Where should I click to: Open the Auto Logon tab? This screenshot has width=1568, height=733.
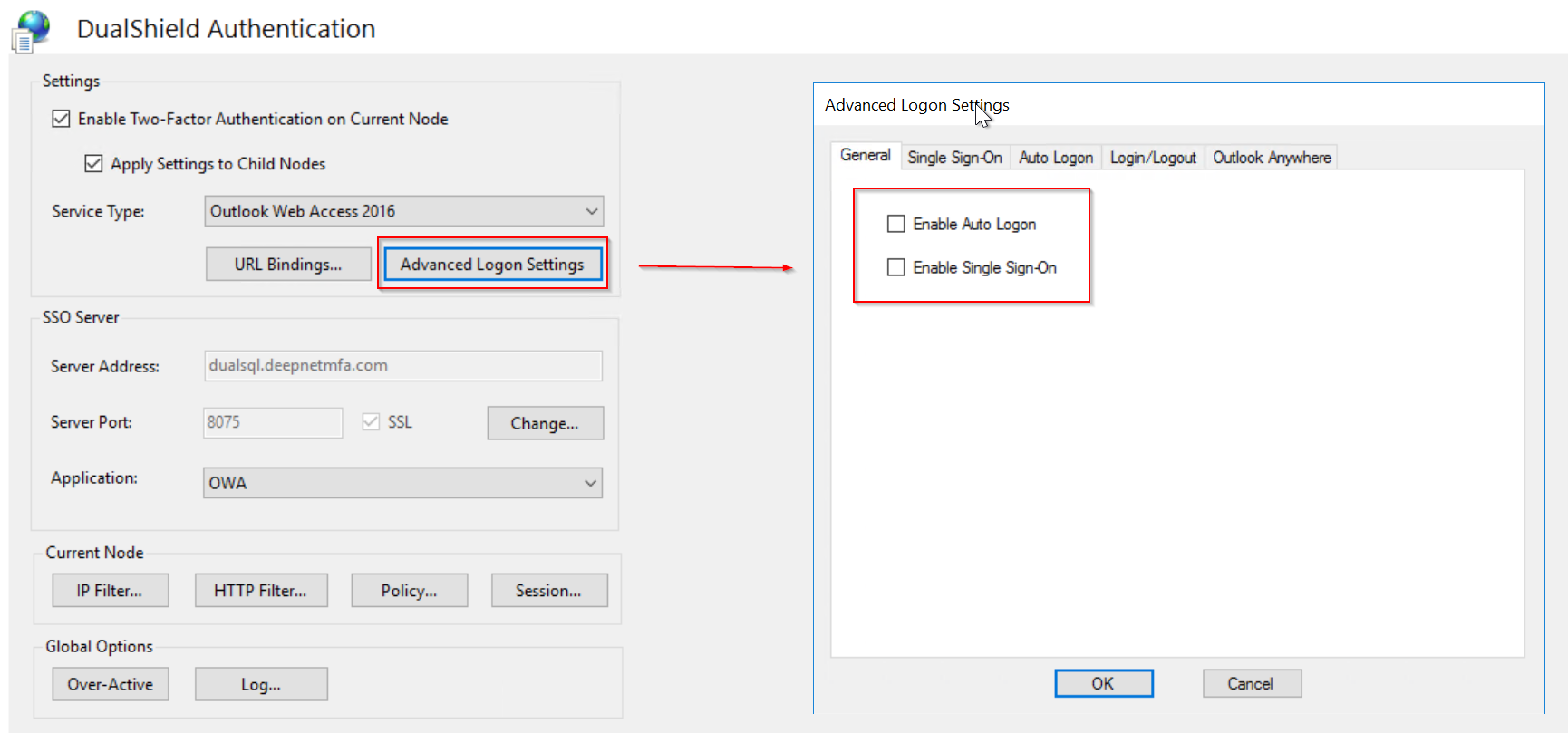pyautogui.click(x=1056, y=158)
